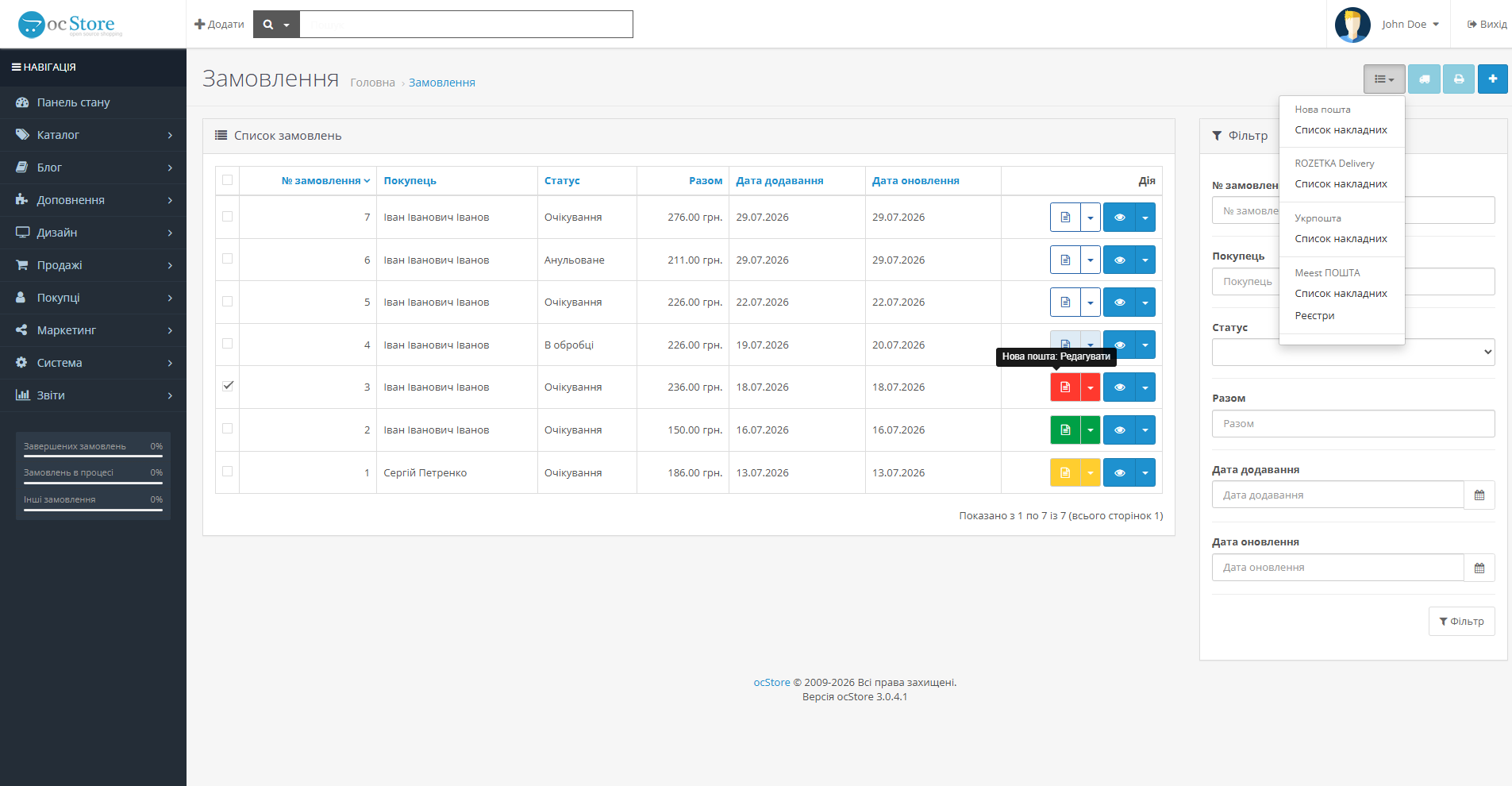Viewport: 1512px width, 786px height.
Task: View order 5 with the eye icon
Action: 1119,302
